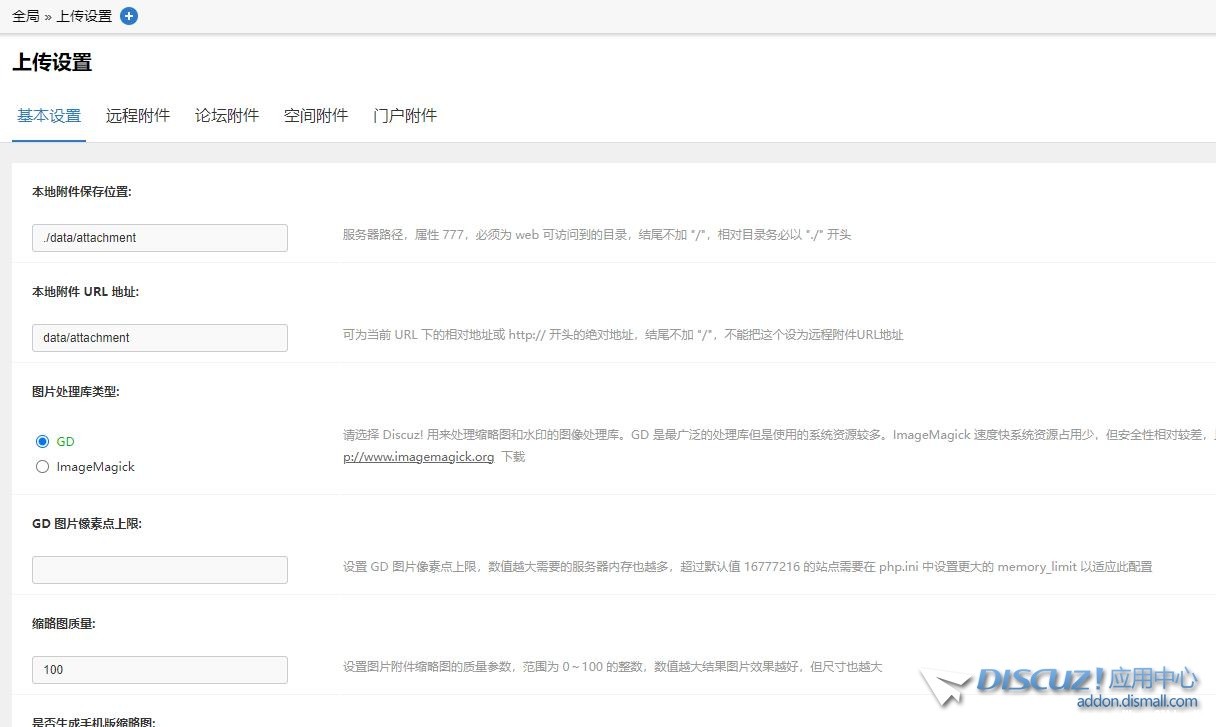
Task: Go to the 论坛附件 tab
Action: [x=227, y=116]
